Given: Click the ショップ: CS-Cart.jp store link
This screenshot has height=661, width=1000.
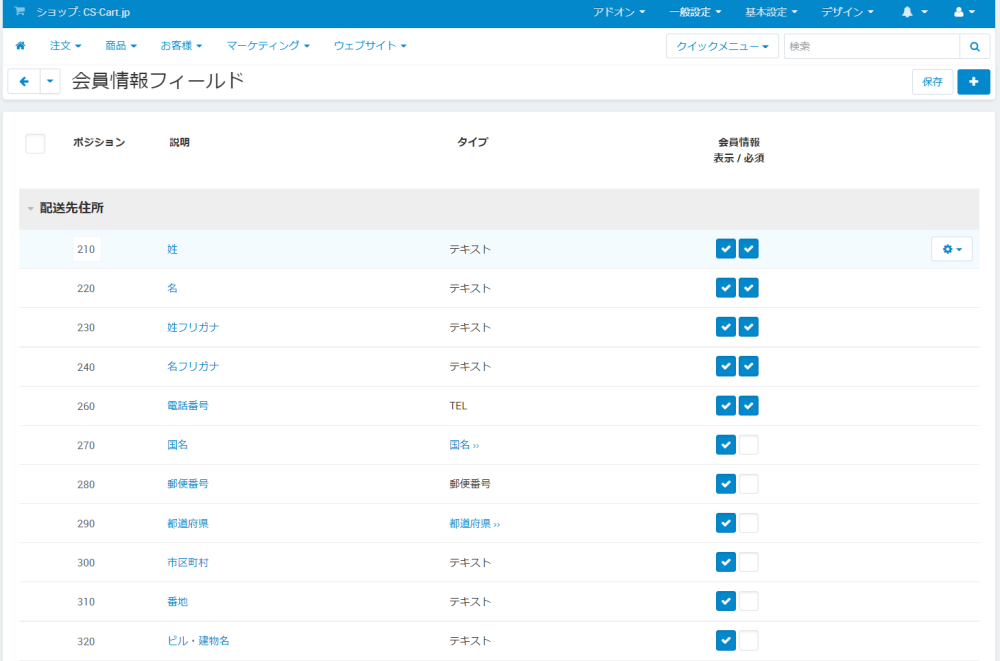Looking at the screenshot, I should tap(82, 12).
